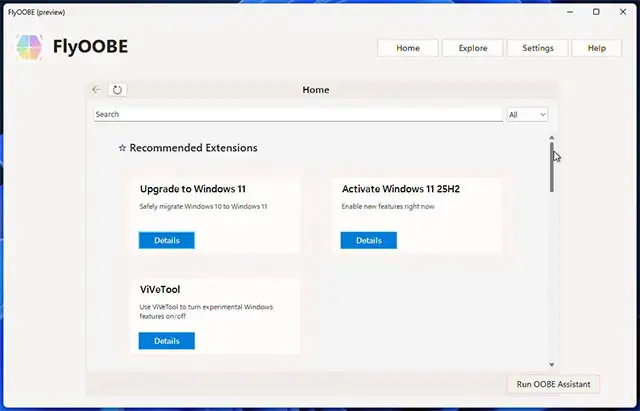The height and width of the screenshot is (411, 640).
Task: Switch to the Explore section
Action: pos(473,48)
